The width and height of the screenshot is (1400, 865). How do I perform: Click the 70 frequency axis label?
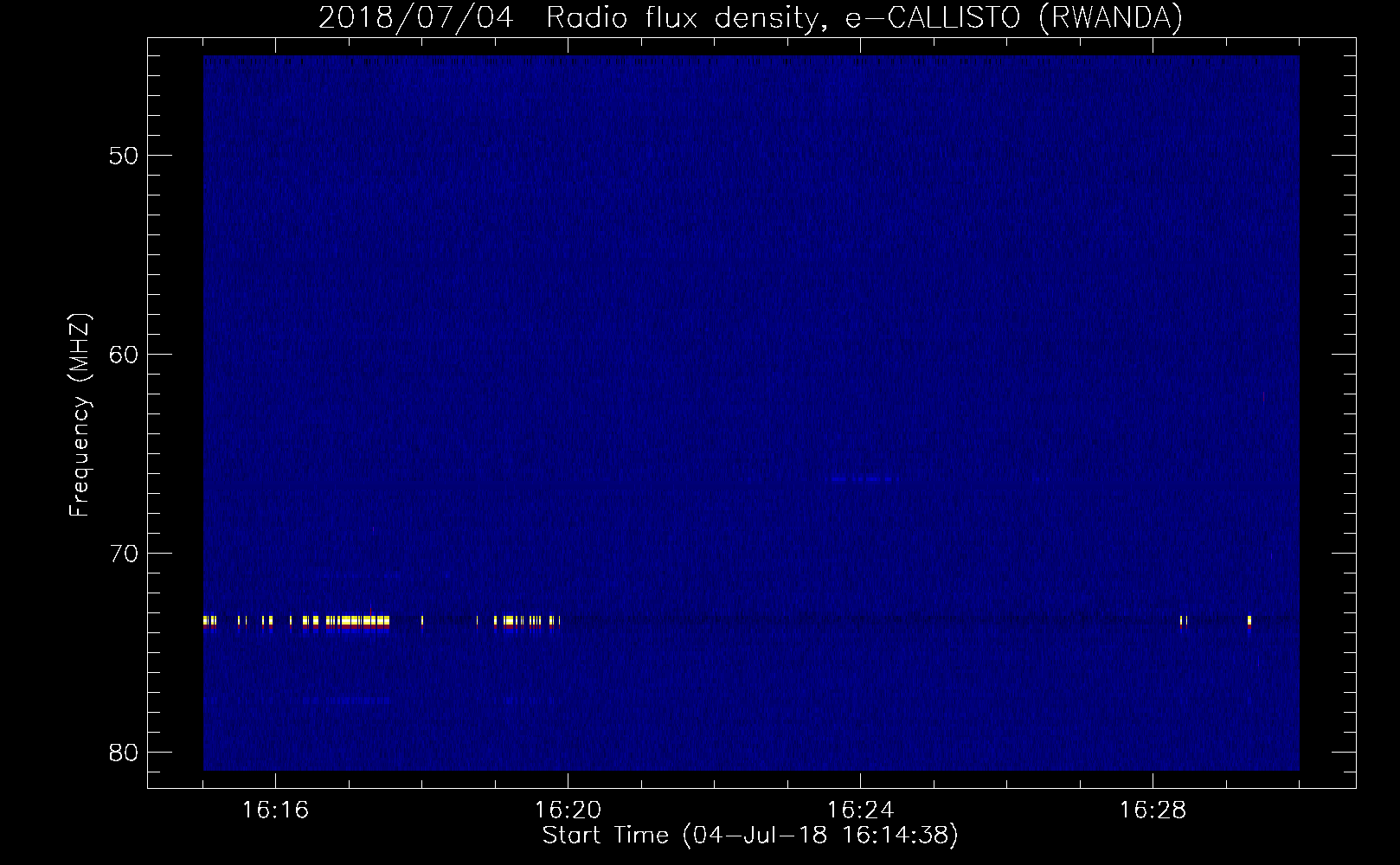pos(125,554)
